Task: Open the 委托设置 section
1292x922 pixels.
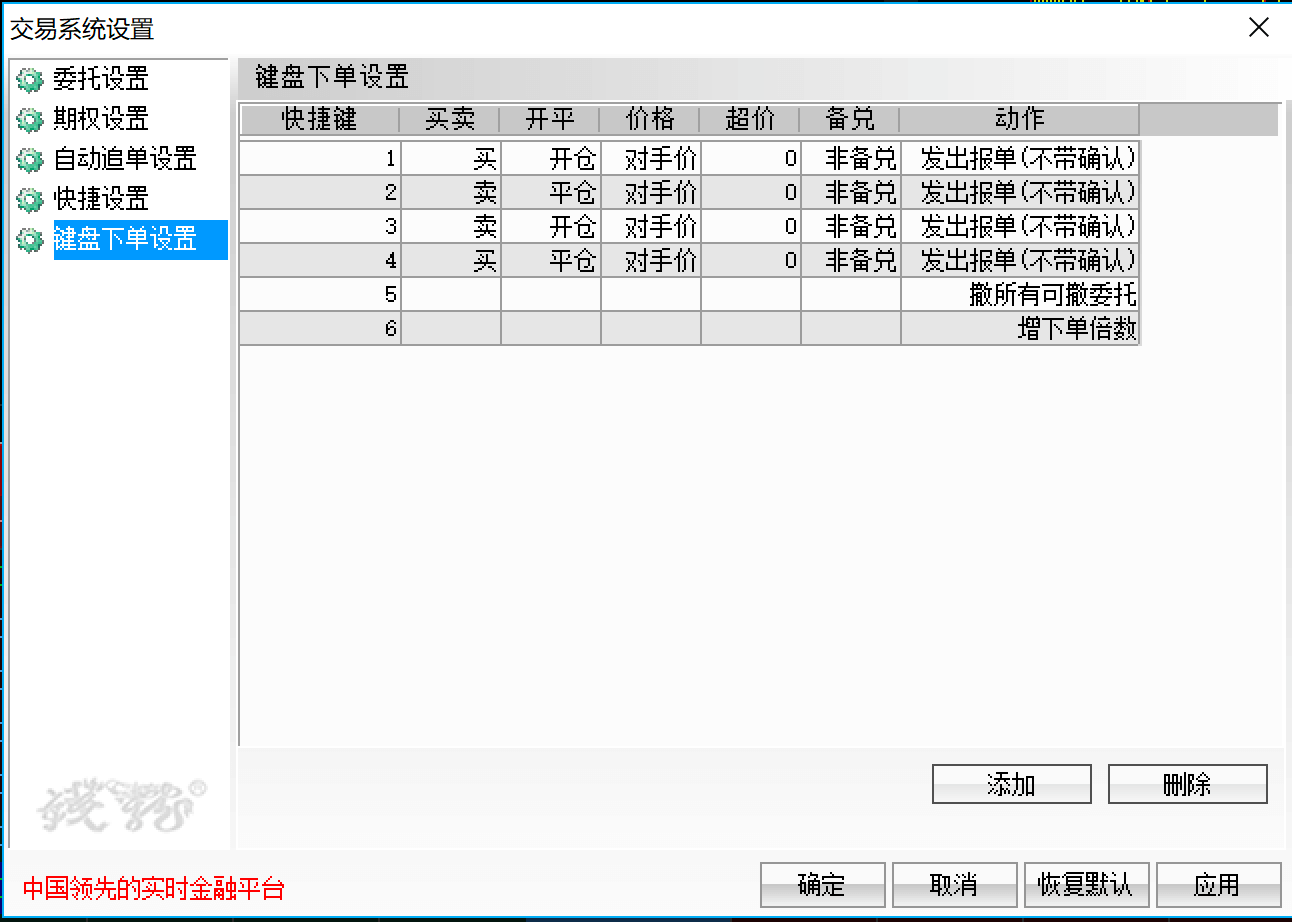Action: pos(101,79)
